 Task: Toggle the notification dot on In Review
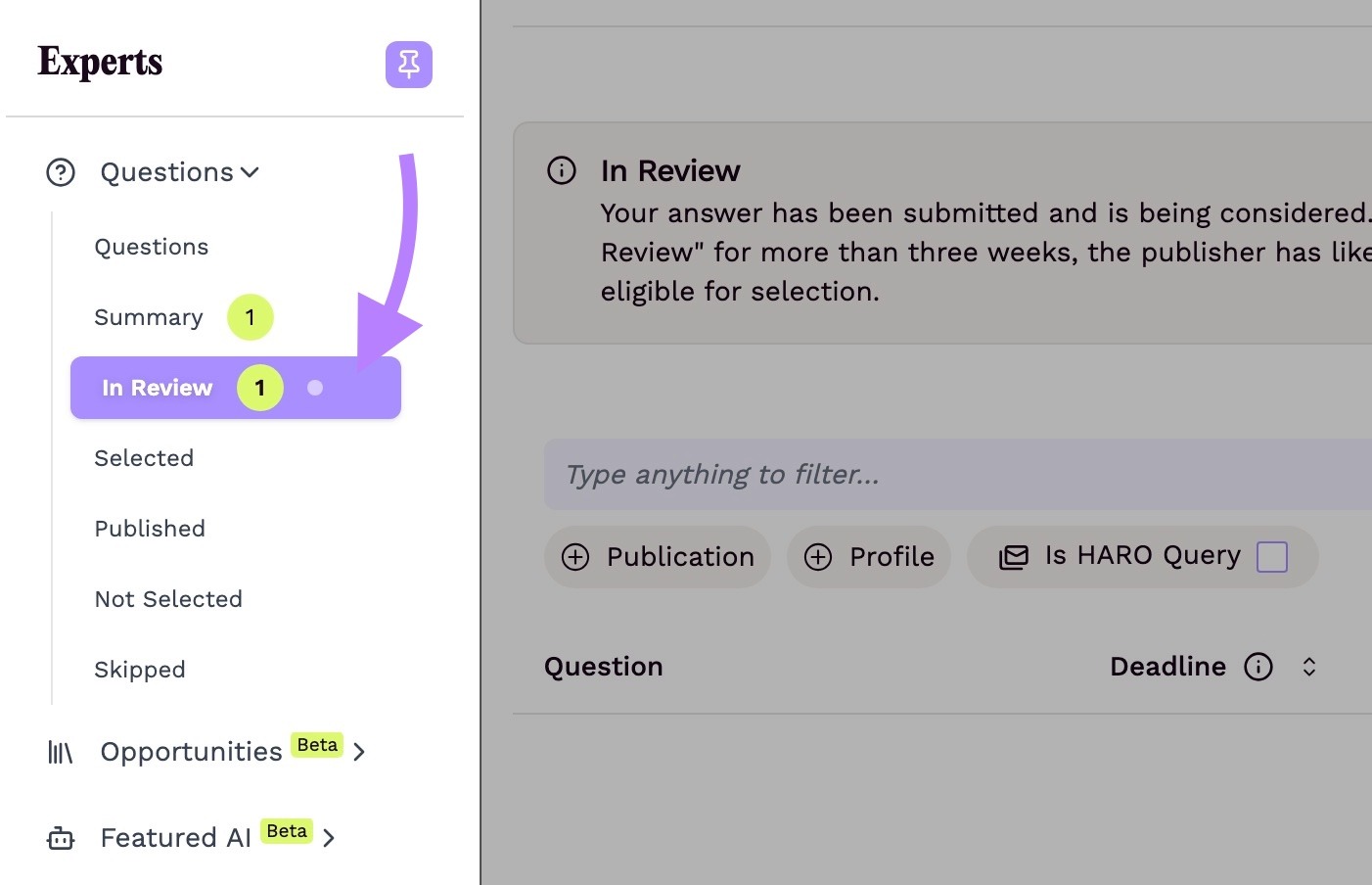tap(315, 388)
